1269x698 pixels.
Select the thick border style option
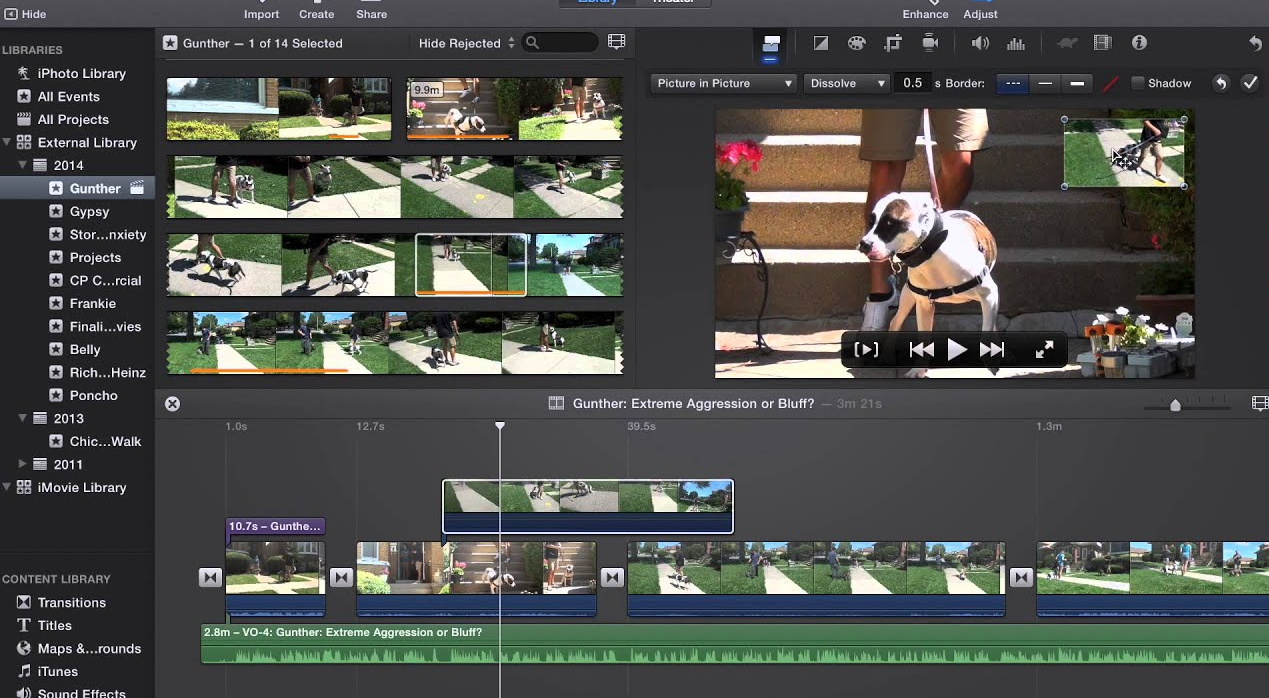pyautogui.click(x=1077, y=83)
